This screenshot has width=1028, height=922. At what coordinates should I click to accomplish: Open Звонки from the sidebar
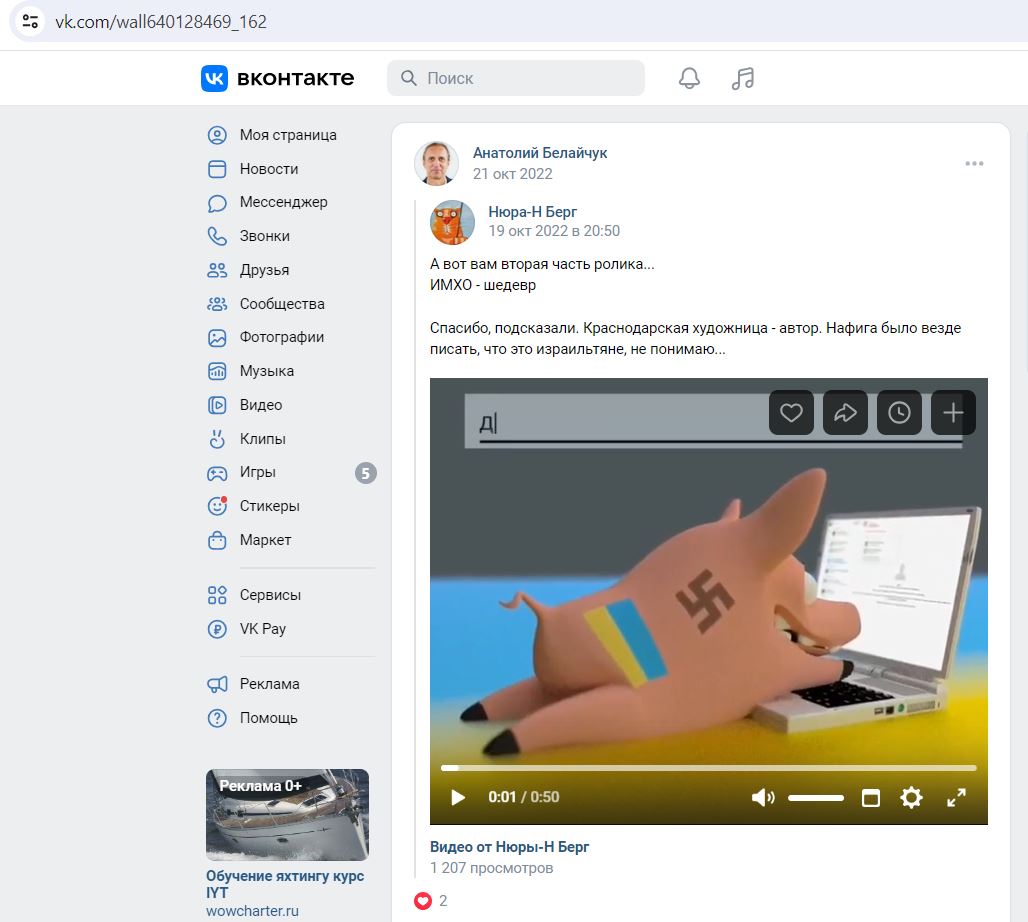265,236
